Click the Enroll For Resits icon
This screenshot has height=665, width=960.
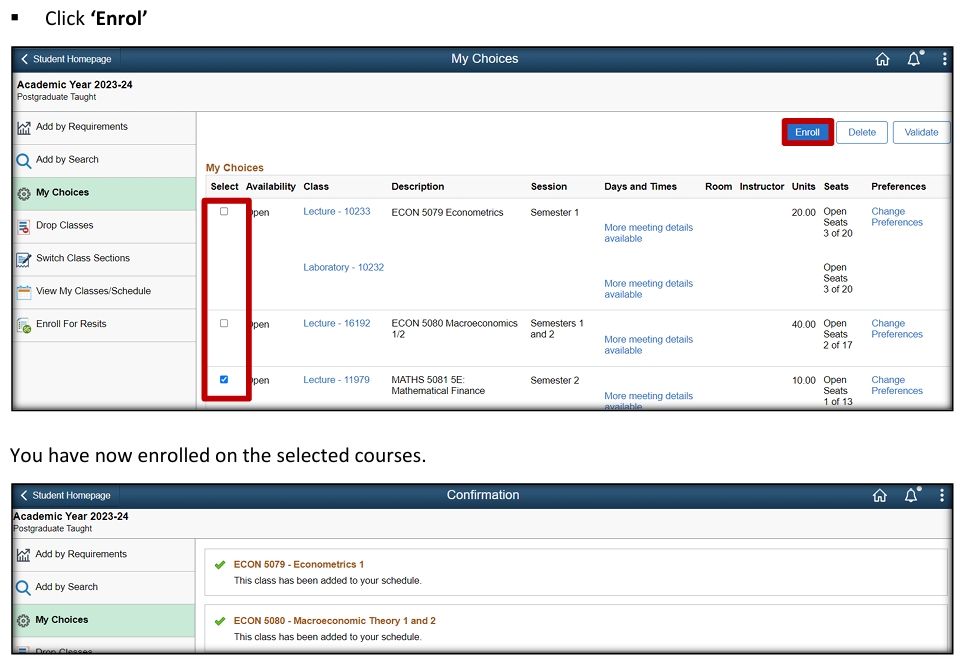pyautogui.click(x=24, y=325)
